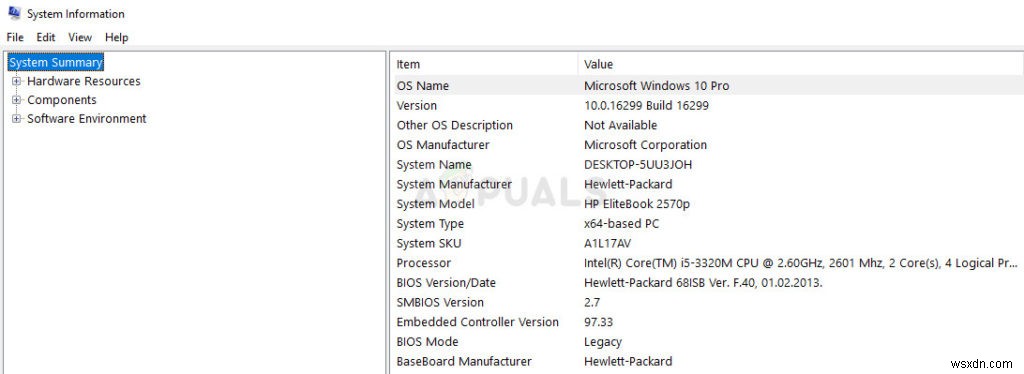Open the Help menu
Screen dimensions: 1024x374
116,37
